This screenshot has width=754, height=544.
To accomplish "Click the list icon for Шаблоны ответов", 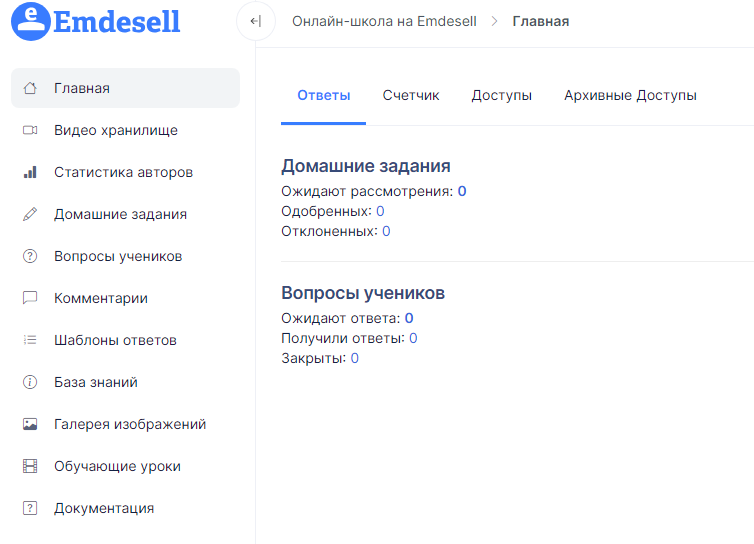I will pos(30,340).
